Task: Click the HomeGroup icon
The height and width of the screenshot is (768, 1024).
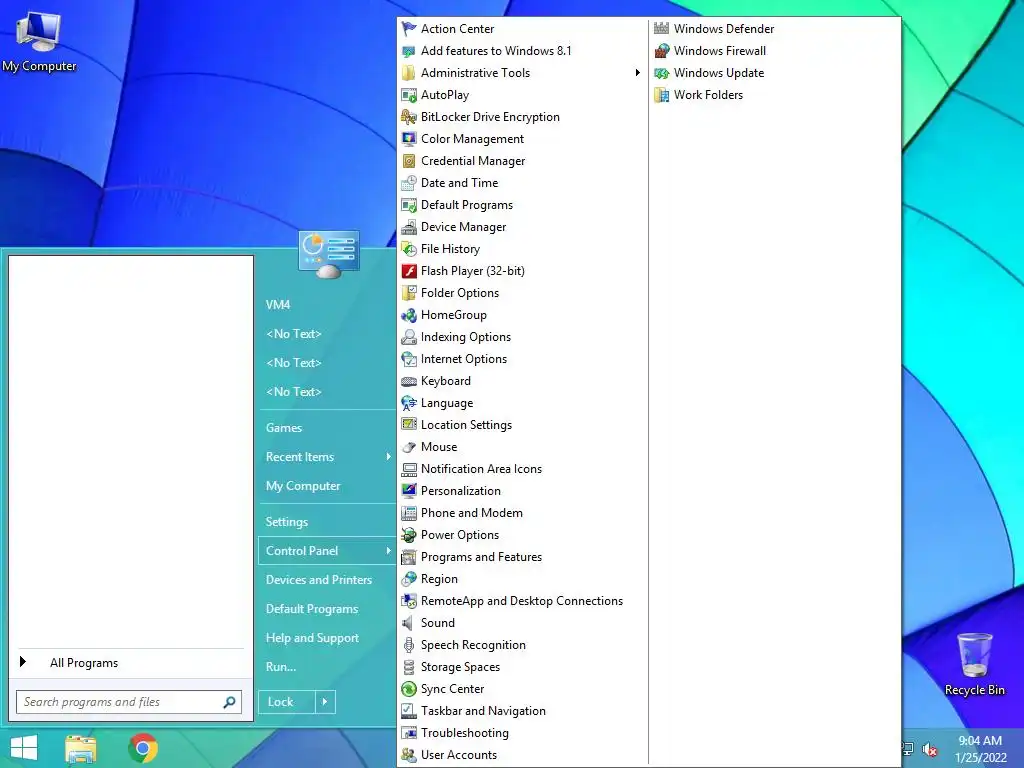Action: tap(409, 315)
